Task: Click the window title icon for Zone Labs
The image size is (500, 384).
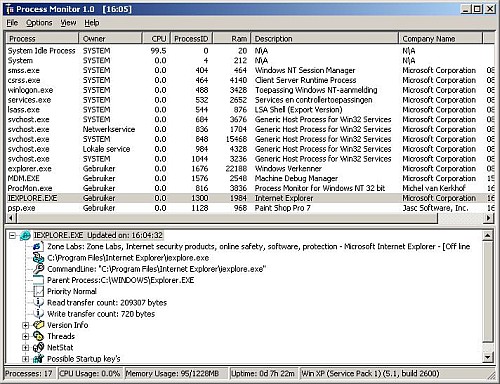Action: (38, 247)
